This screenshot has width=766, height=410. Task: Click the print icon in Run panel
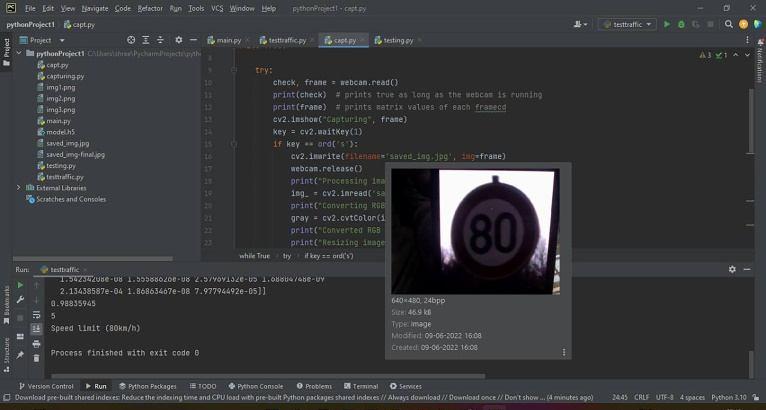point(37,342)
